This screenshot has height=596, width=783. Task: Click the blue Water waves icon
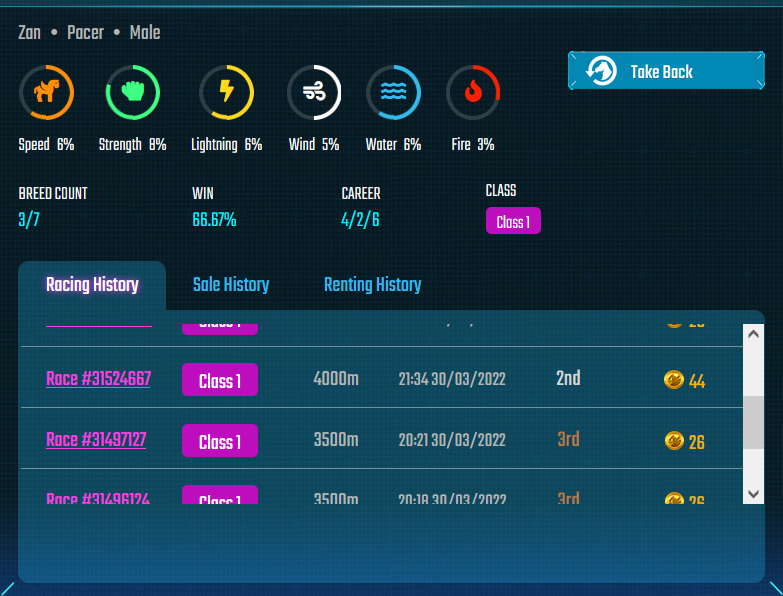pyautogui.click(x=393, y=92)
